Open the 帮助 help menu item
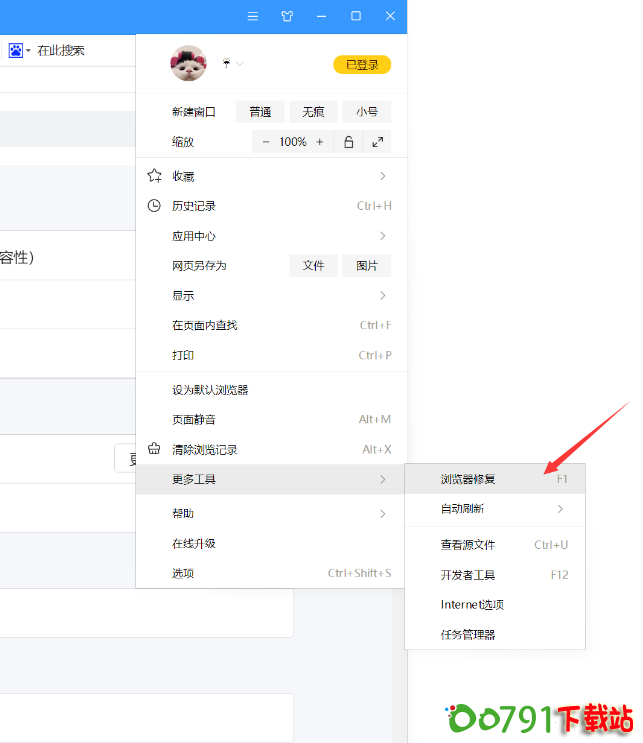643x743 pixels. tap(270, 514)
